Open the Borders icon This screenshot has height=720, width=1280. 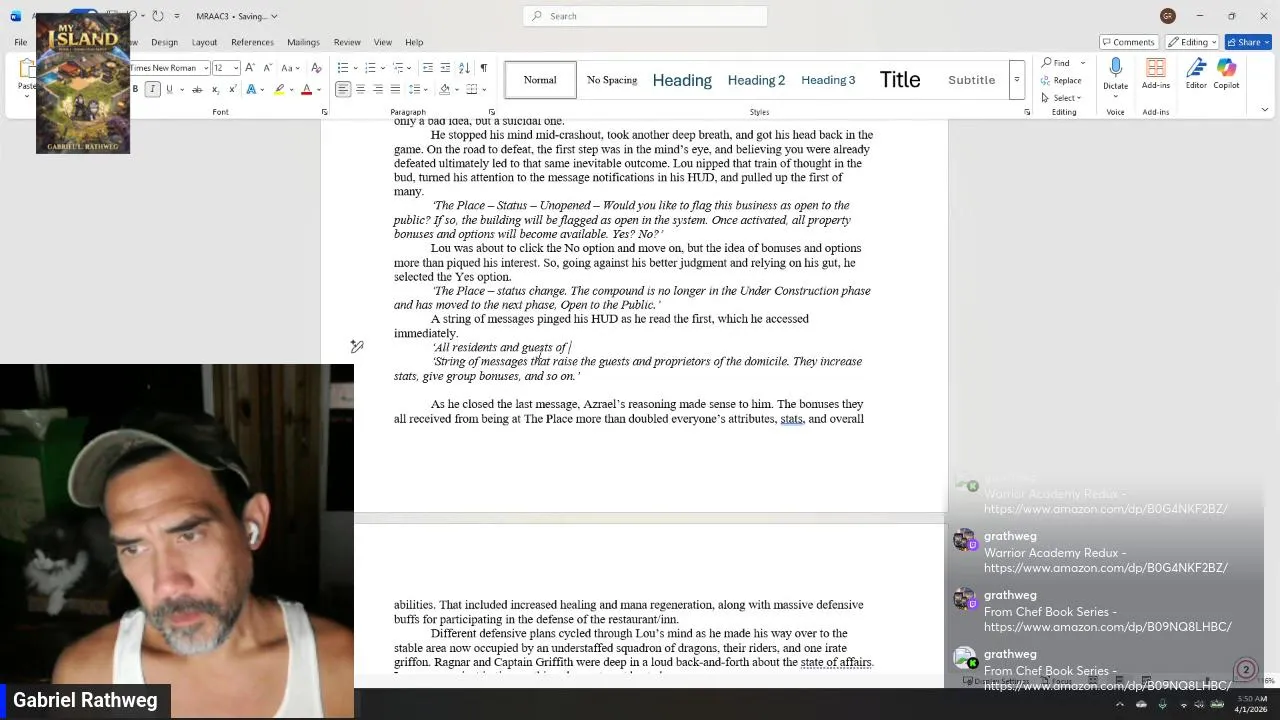point(472,89)
